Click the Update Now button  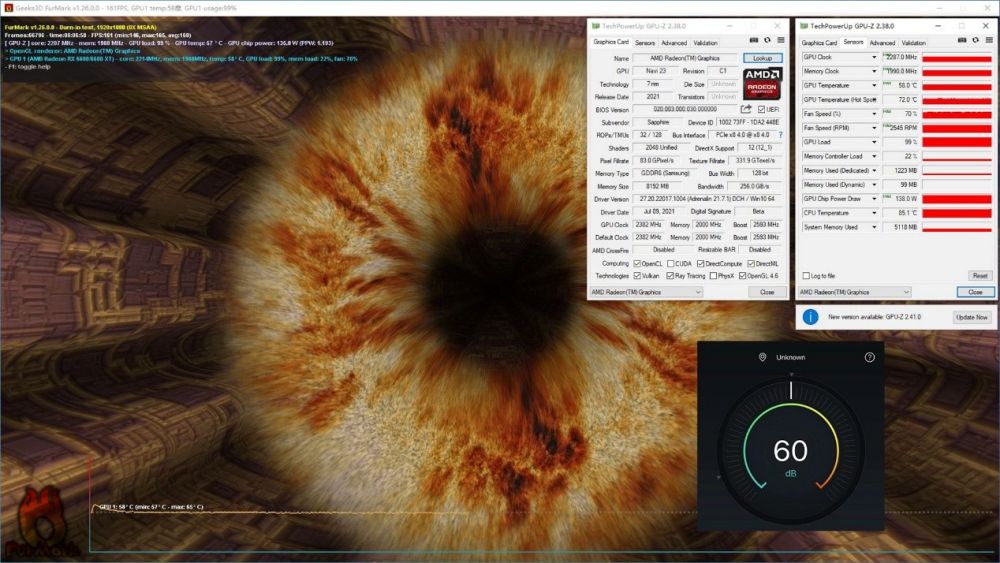[x=971, y=317]
